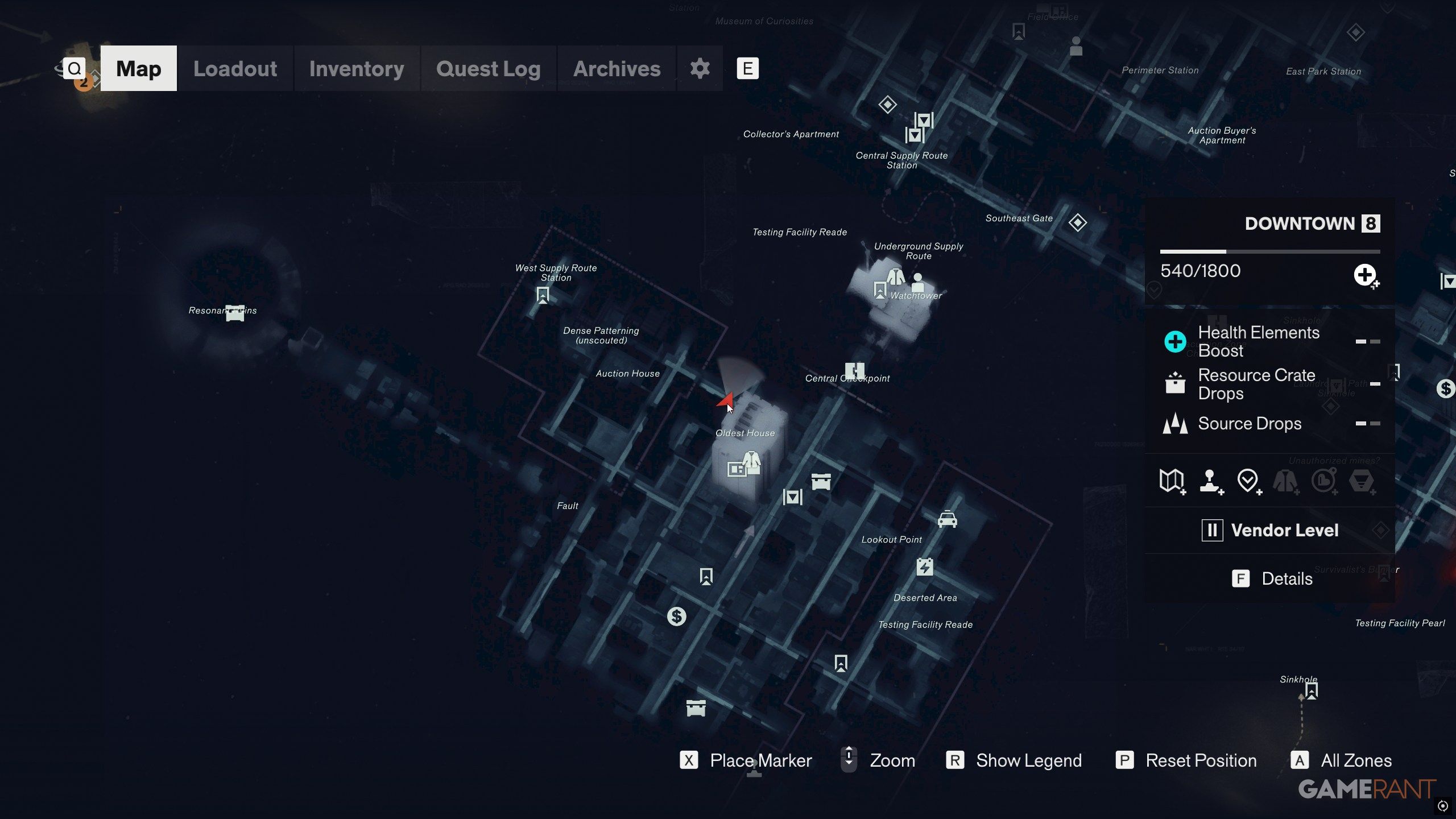Click the Fault label
Viewport: 1456px width, 819px height.
coord(568,506)
